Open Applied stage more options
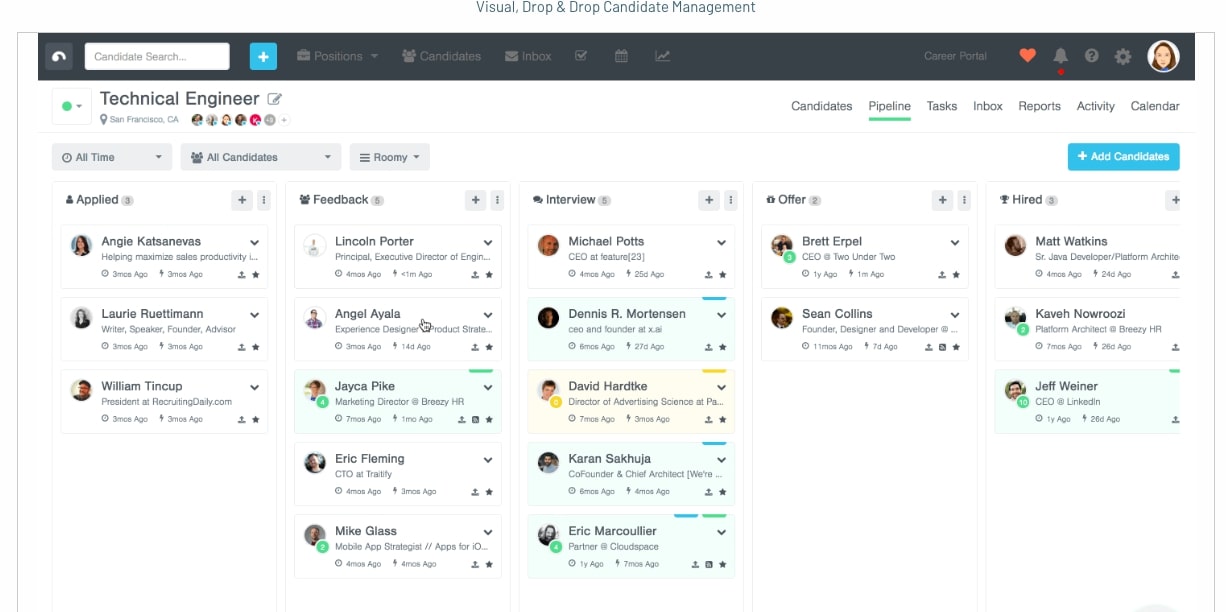Screen dimensions: 1226x612 [x=264, y=200]
